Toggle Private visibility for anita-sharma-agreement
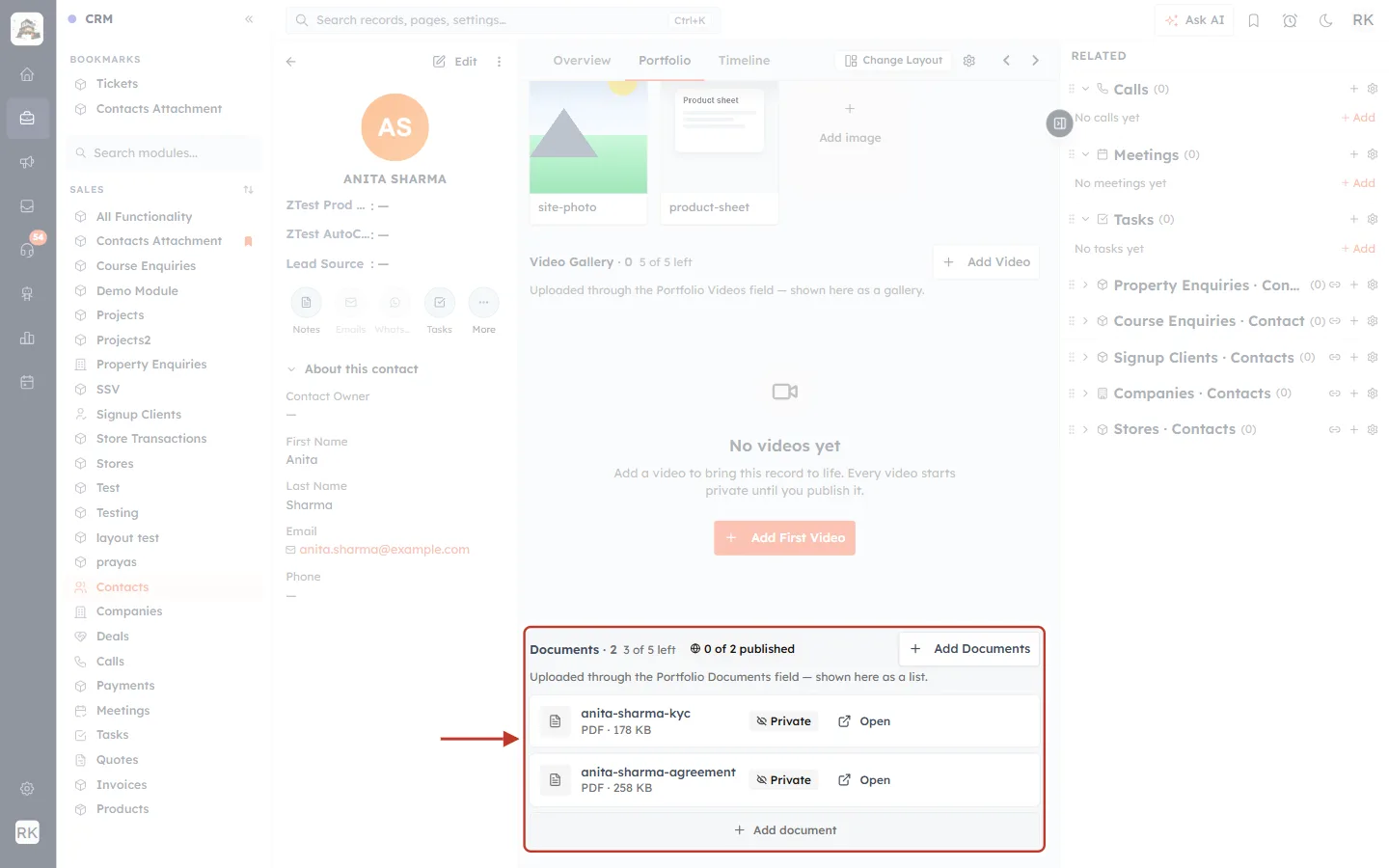The image size is (1389, 868). (783, 780)
